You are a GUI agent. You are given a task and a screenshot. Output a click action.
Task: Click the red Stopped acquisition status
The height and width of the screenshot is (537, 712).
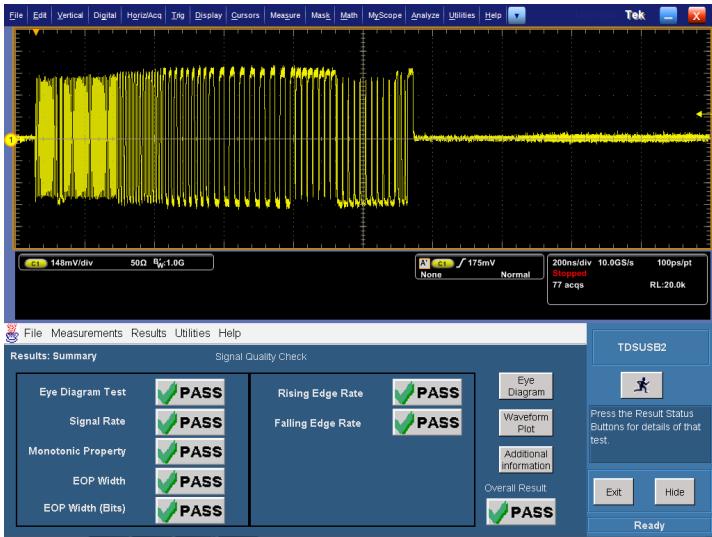point(569,273)
